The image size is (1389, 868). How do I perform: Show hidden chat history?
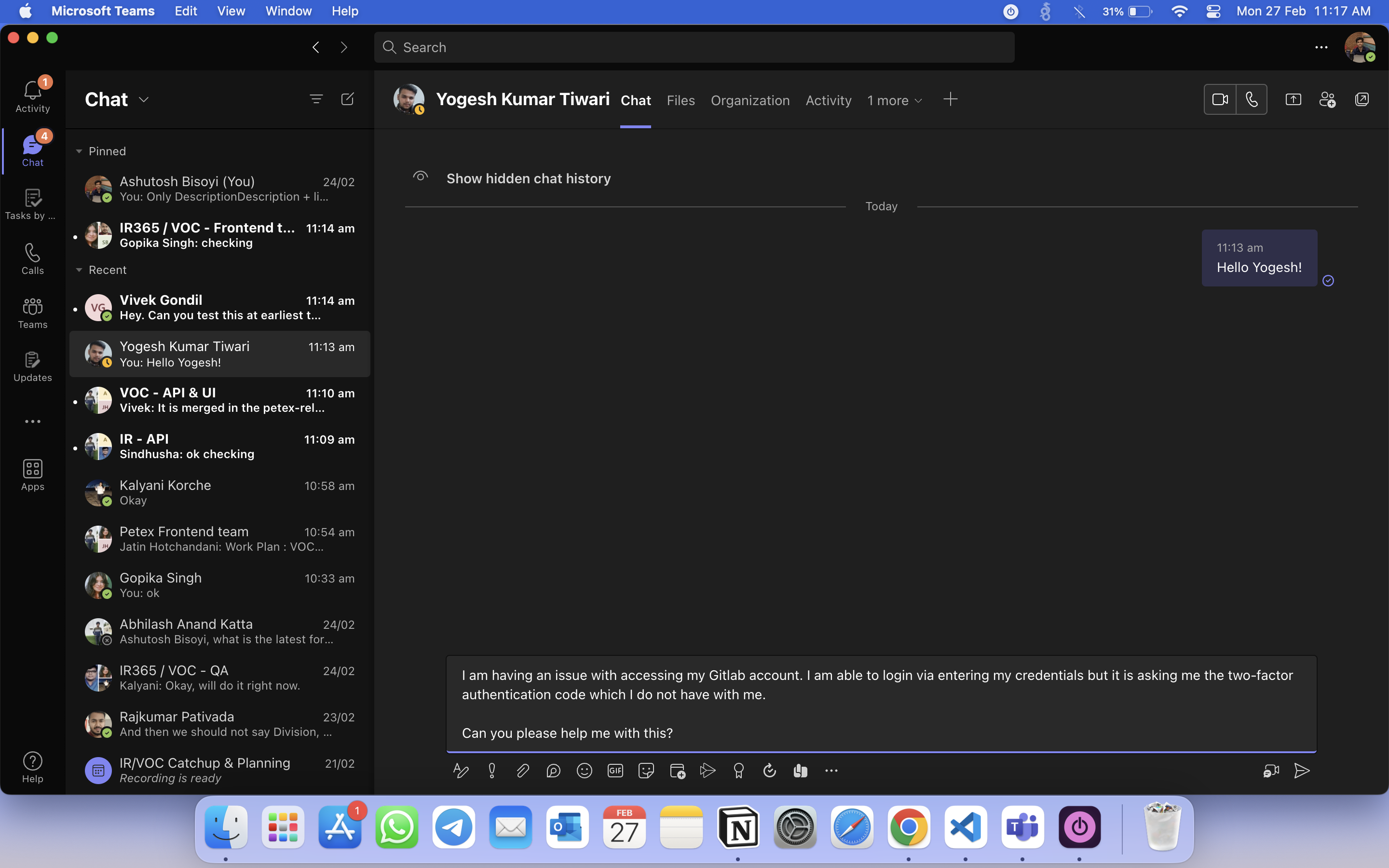528,178
